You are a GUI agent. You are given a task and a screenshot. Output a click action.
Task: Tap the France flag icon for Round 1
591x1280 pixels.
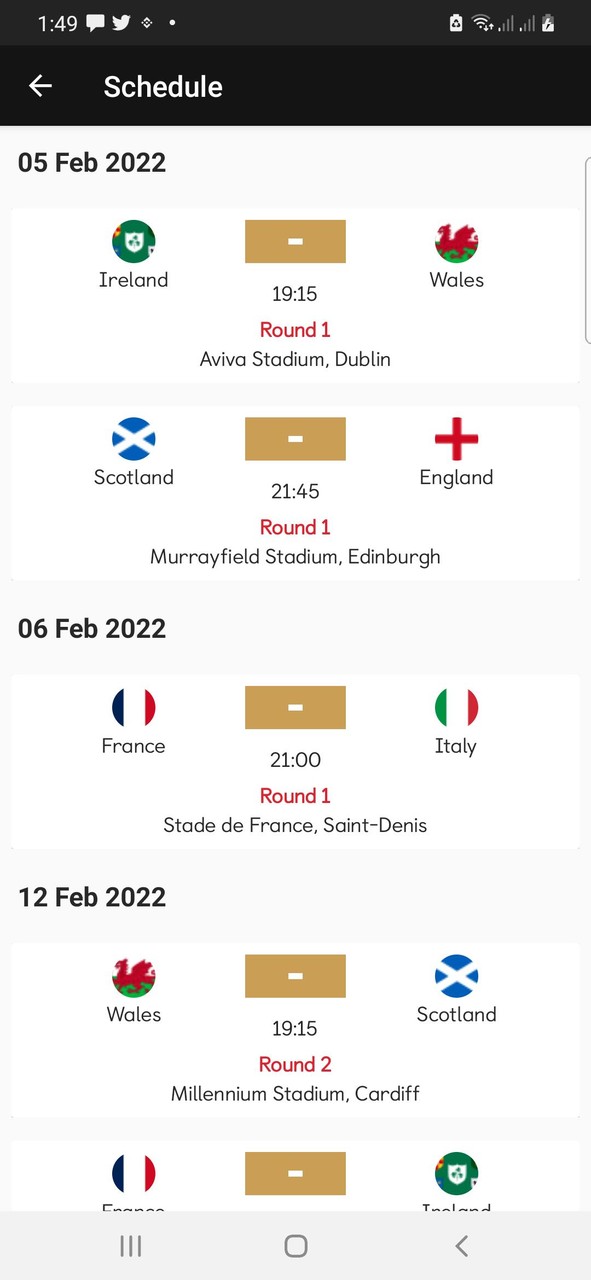click(133, 707)
